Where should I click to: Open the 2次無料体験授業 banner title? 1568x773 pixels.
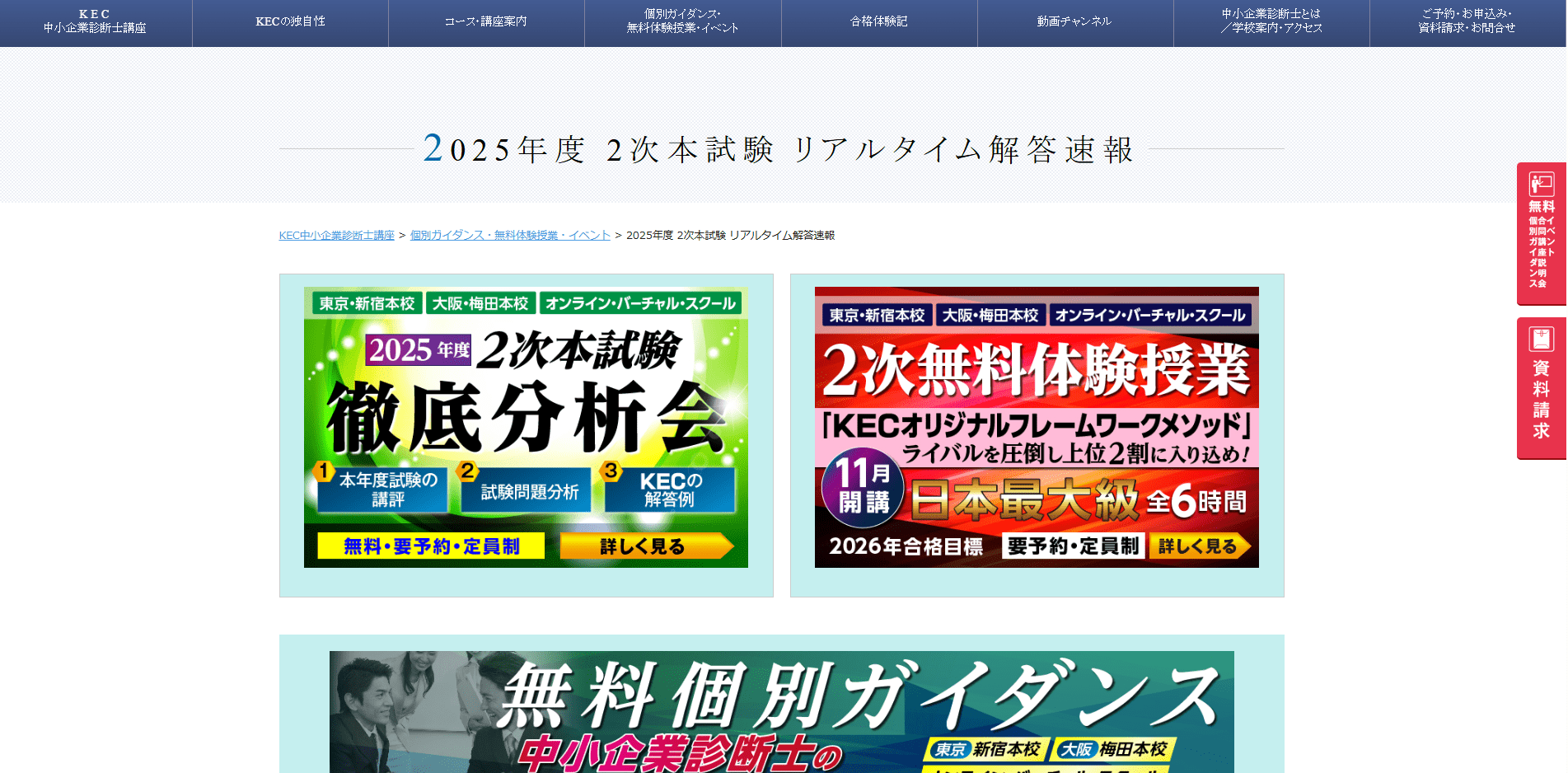(x=1036, y=371)
